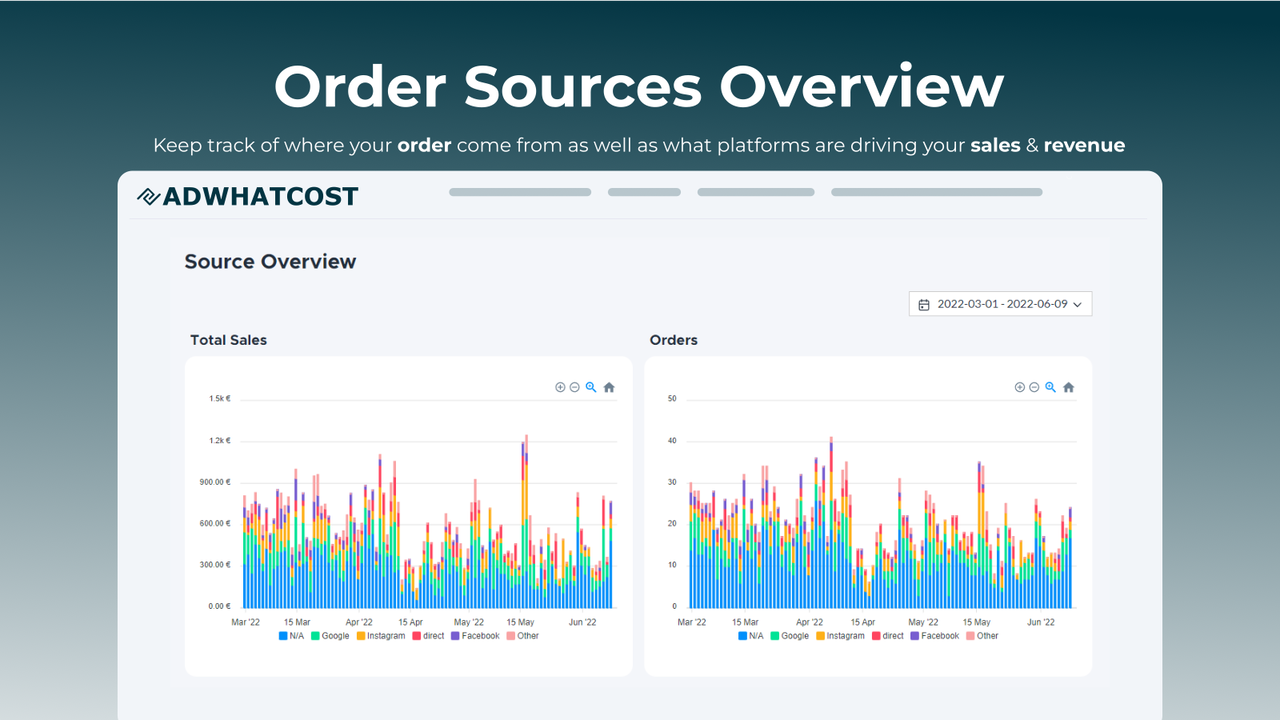Reset Orders chart zoom via home icon
The width and height of the screenshot is (1280, 720).
1067,387
